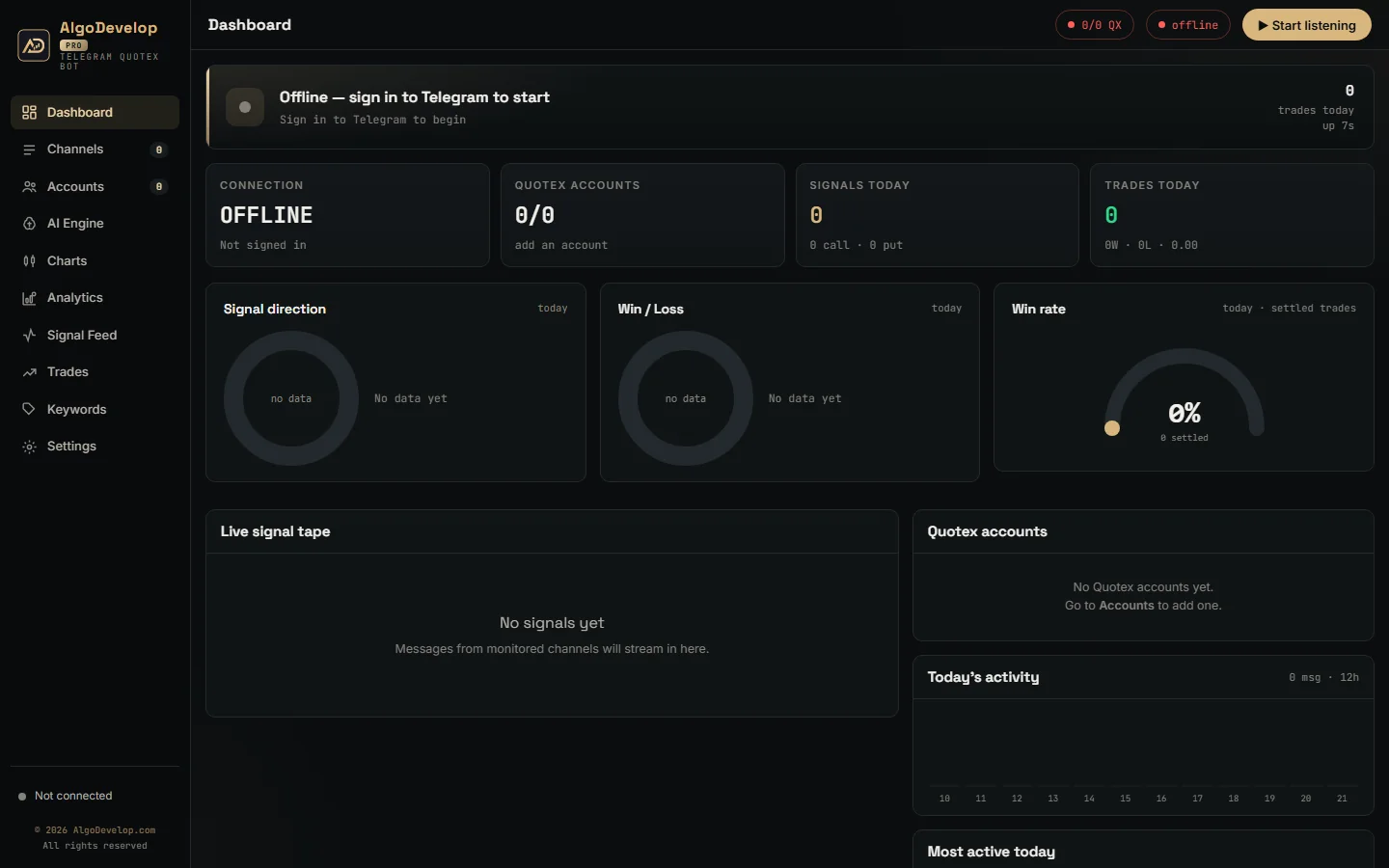Click the Dashboard grid icon in sidebar
The height and width of the screenshot is (868, 1389).
coord(29,113)
